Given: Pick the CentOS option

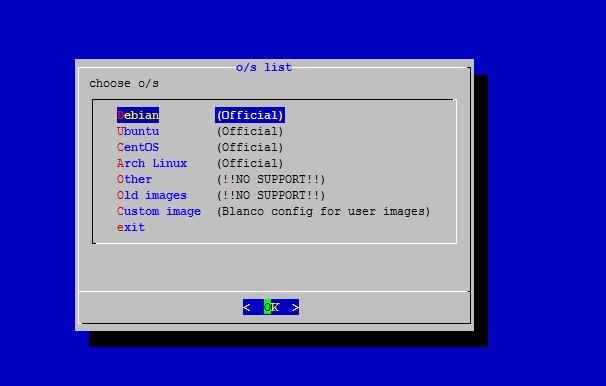Looking at the screenshot, I should [138, 147].
